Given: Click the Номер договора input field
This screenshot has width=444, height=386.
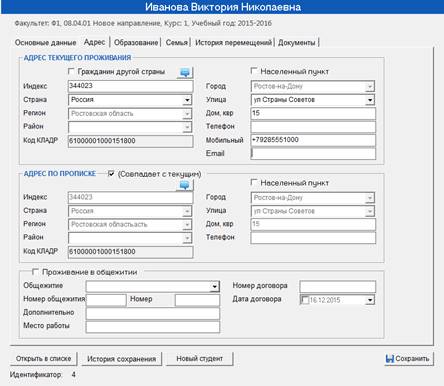Looking at the screenshot, I should pos(337,286).
